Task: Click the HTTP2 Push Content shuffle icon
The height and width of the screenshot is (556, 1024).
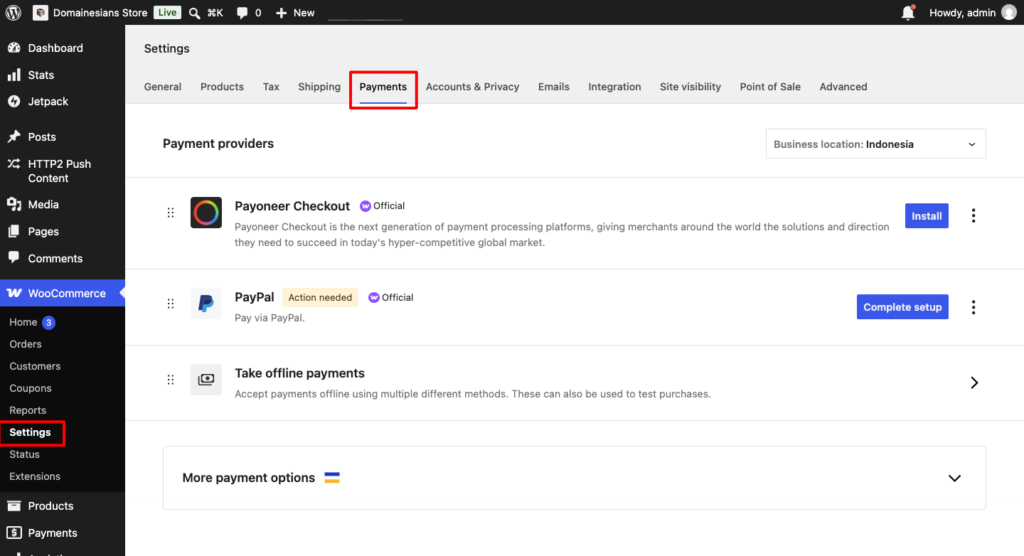Action: coord(14,164)
